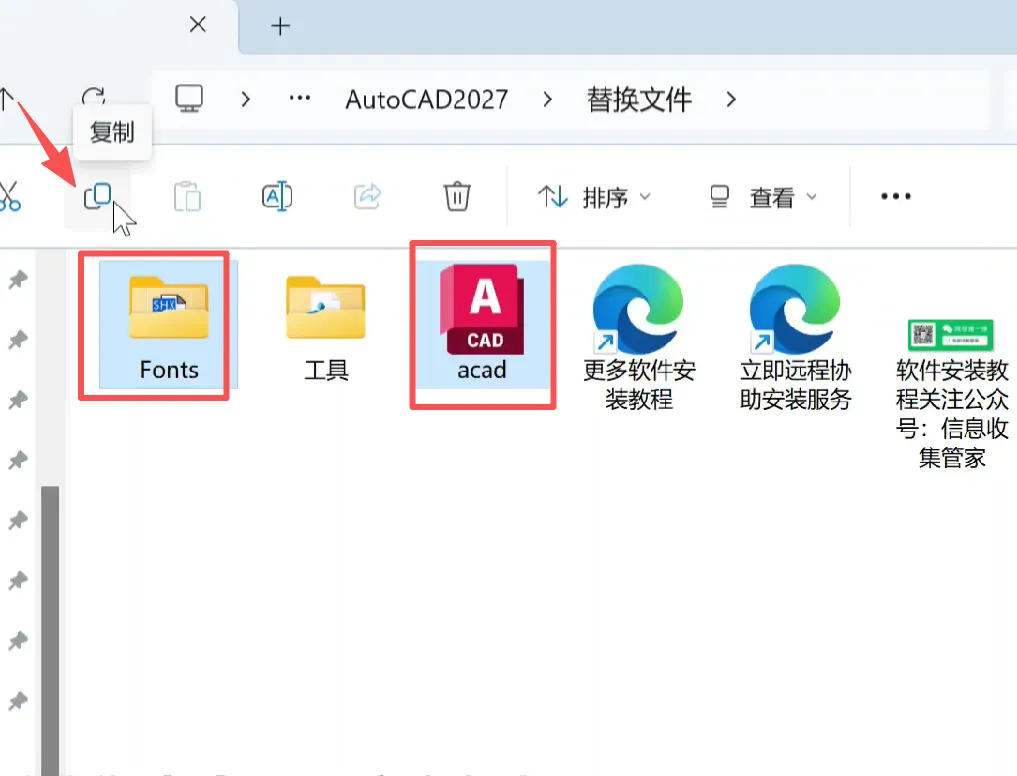The image size is (1017, 776).
Task: Click the Paste clipboard icon
Action: 187,196
